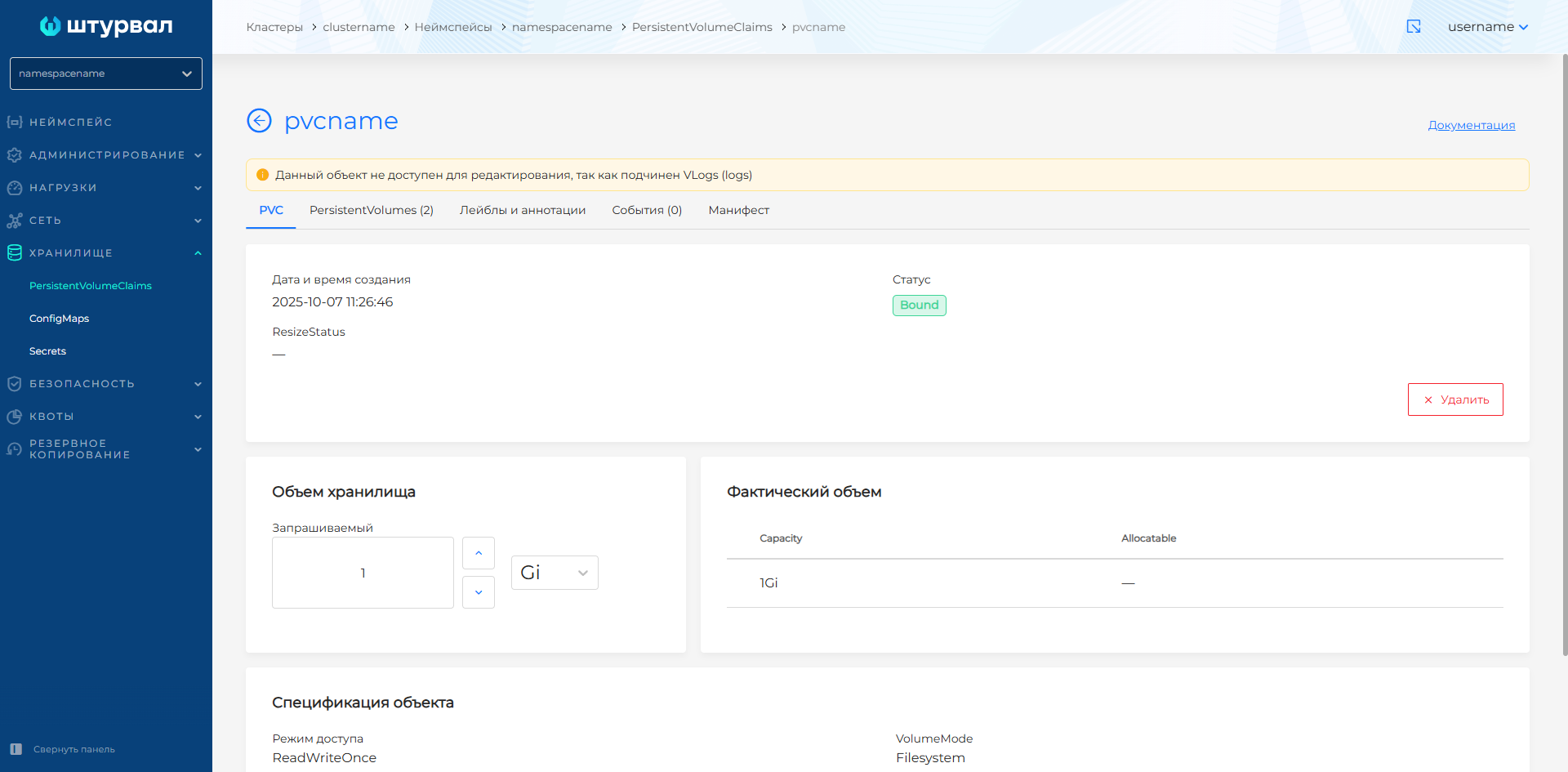Image resolution: width=1568 pixels, height=772 pixels.
Task: Open the username account menu
Action: [1487, 27]
